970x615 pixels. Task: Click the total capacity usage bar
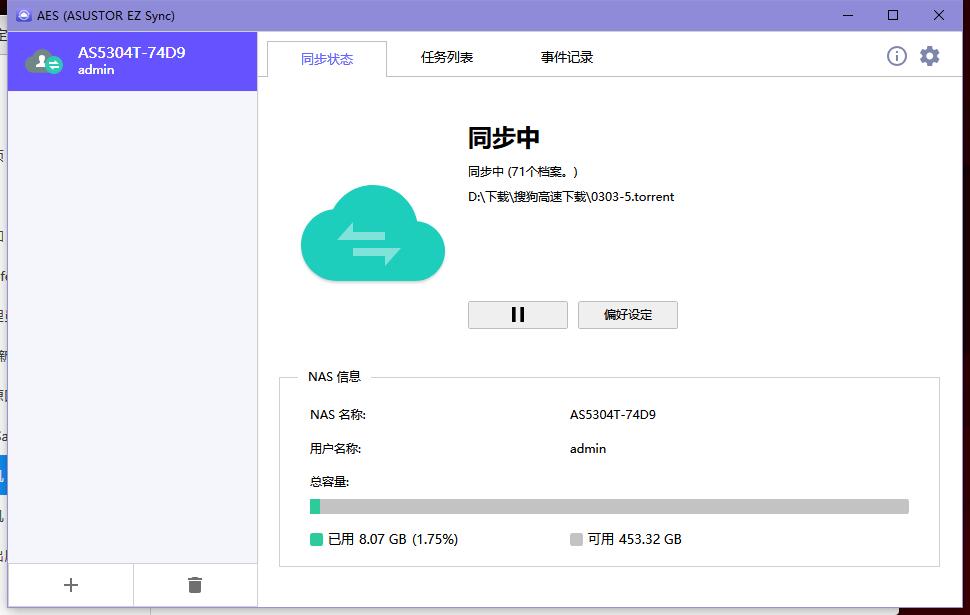pyautogui.click(x=609, y=507)
